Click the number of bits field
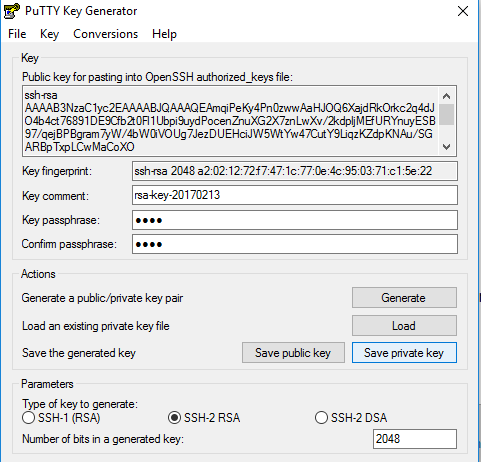 pyautogui.click(x=415, y=439)
